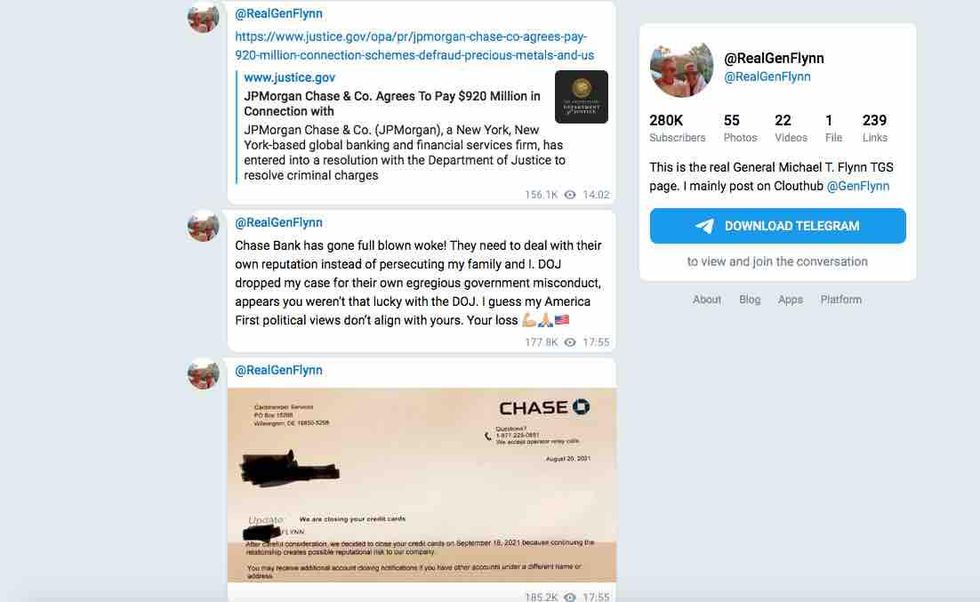This screenshot has height=602, width=980.
Task: Open the About footer link
Action: coord(706,299)
